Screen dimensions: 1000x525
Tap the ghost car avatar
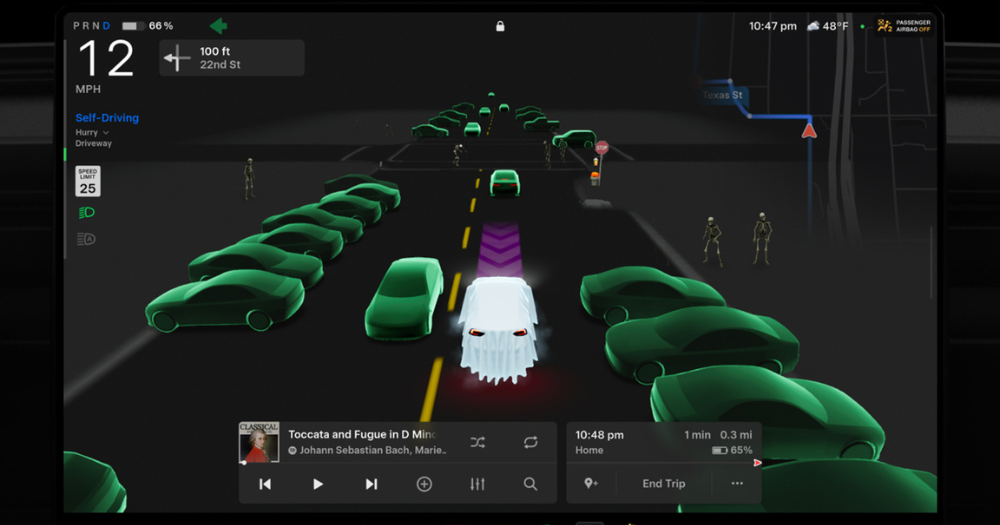(498, 330)
